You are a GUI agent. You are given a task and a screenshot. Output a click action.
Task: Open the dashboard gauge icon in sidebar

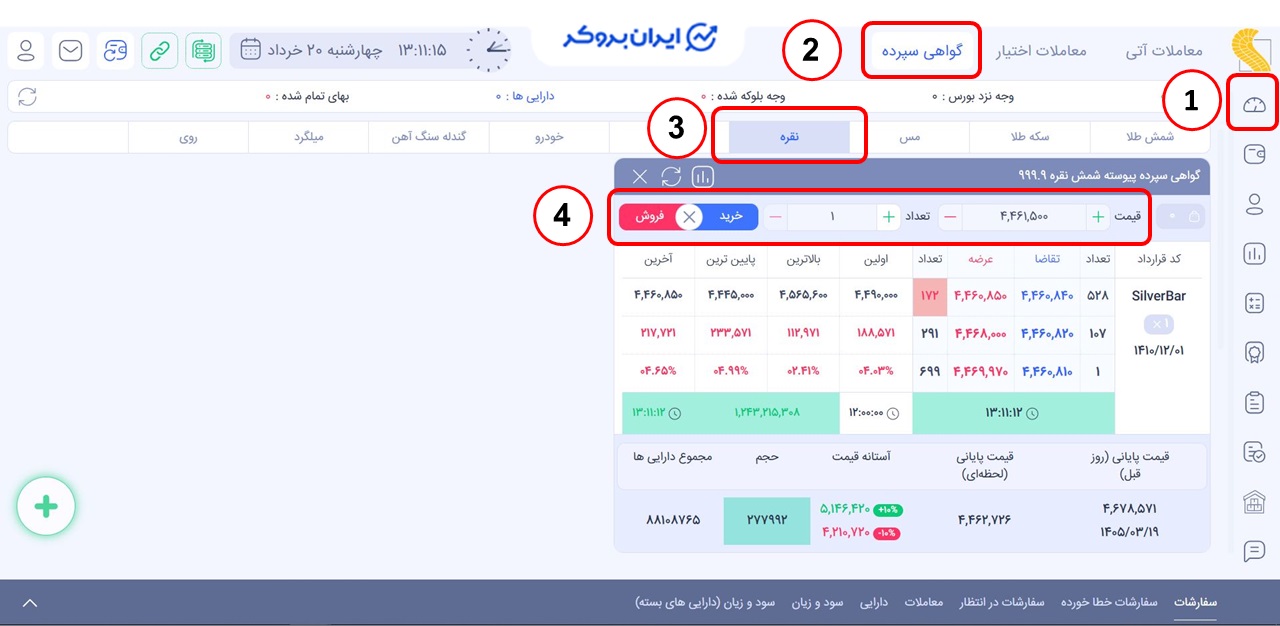pos(1254,104)
